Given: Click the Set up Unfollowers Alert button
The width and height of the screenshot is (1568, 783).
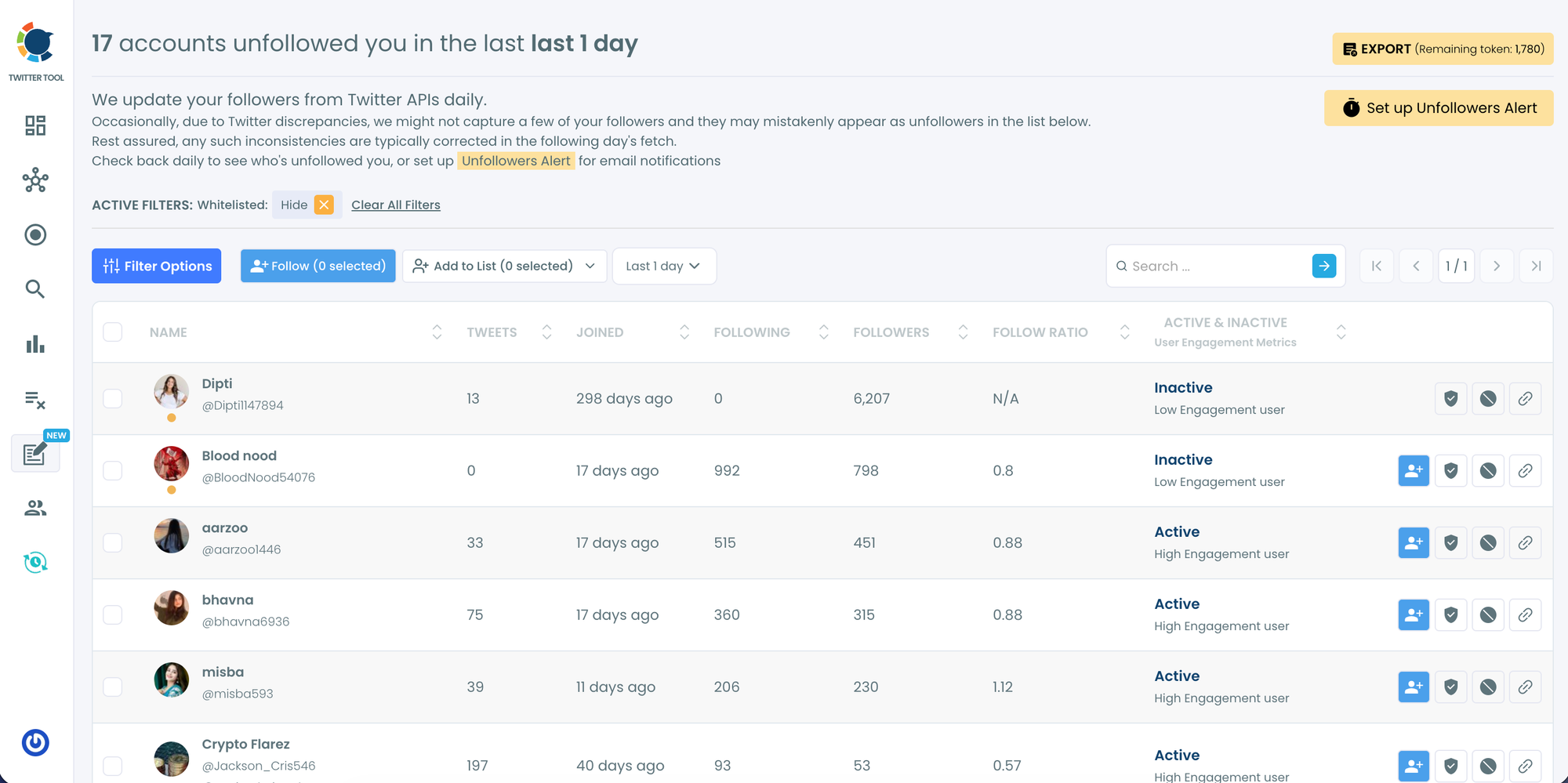Looking at the screenshot, I should (1439, 108).
